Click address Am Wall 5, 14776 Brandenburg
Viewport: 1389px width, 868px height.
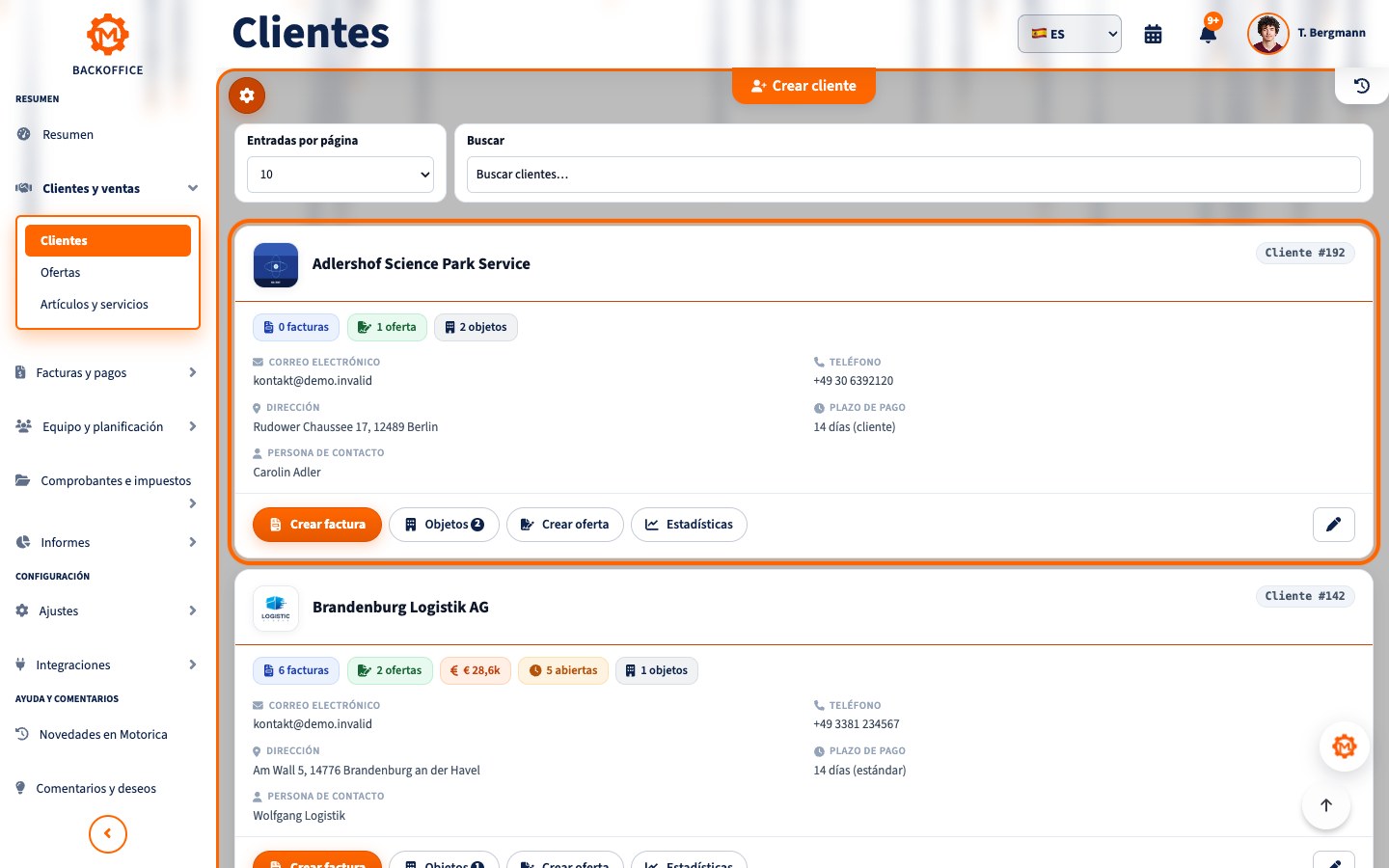point(367,771)
